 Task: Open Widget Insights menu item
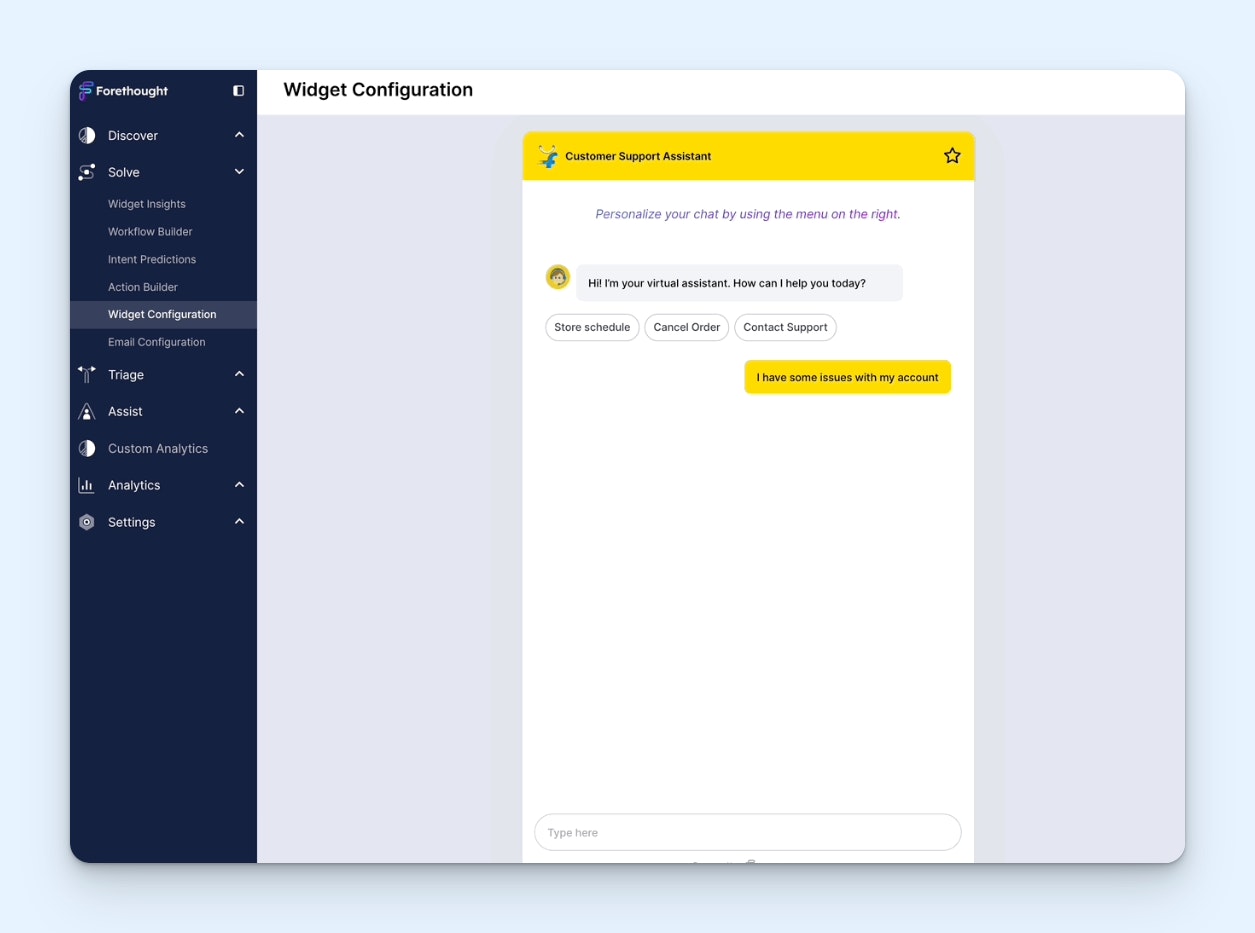(x=147, y=204)
